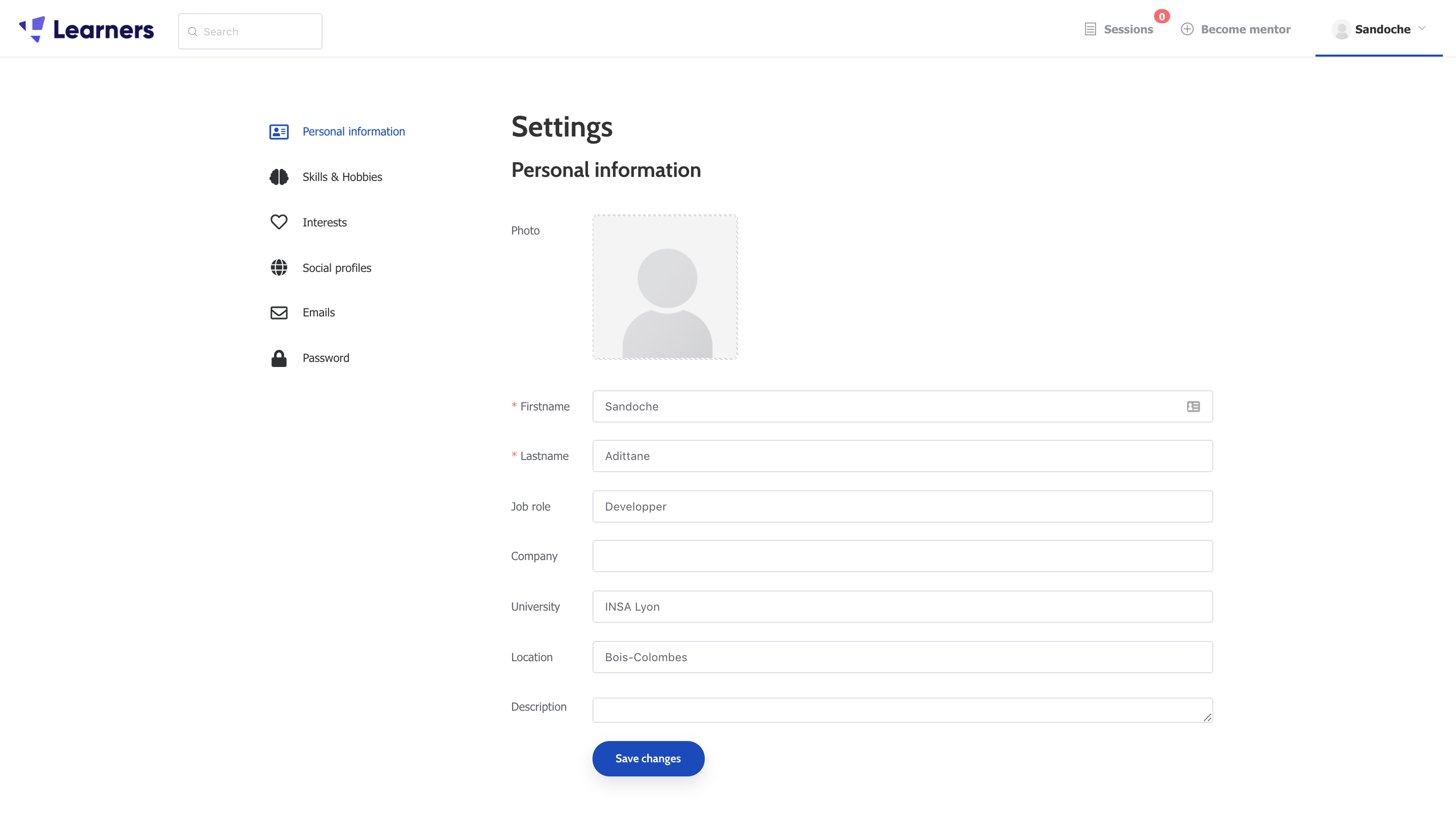Focus the Job role field
Viewport: 1456px width, 829px height.
[x=902, y=506]
